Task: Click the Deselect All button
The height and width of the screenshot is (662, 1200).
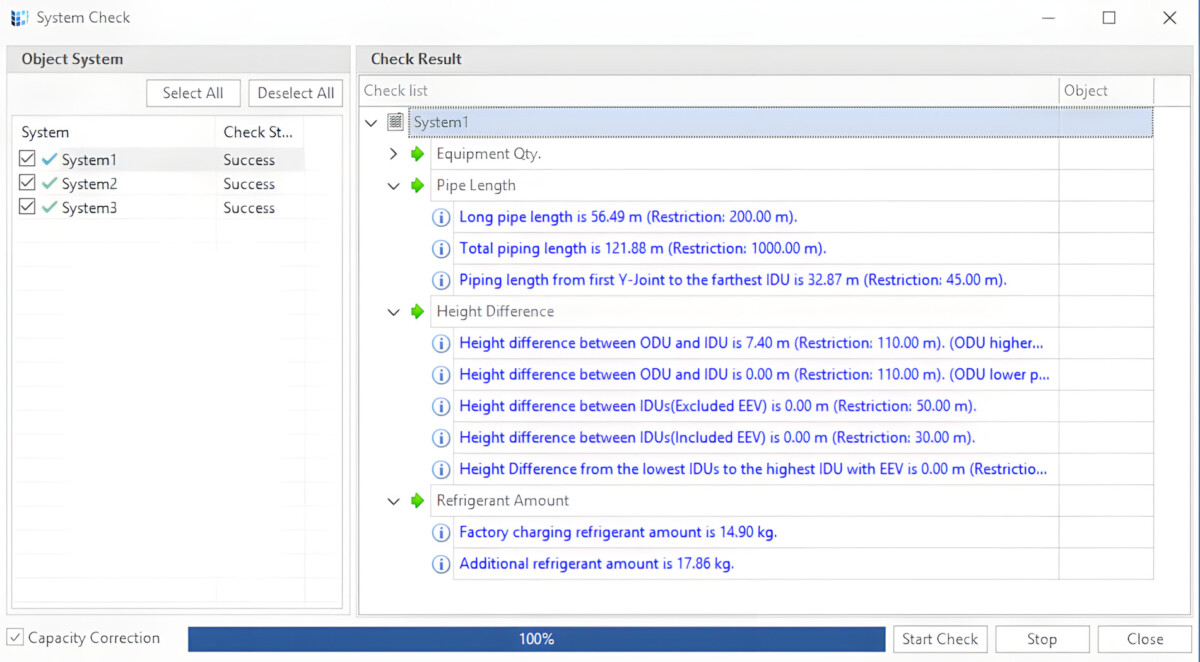Action: [x=295, y=93]
